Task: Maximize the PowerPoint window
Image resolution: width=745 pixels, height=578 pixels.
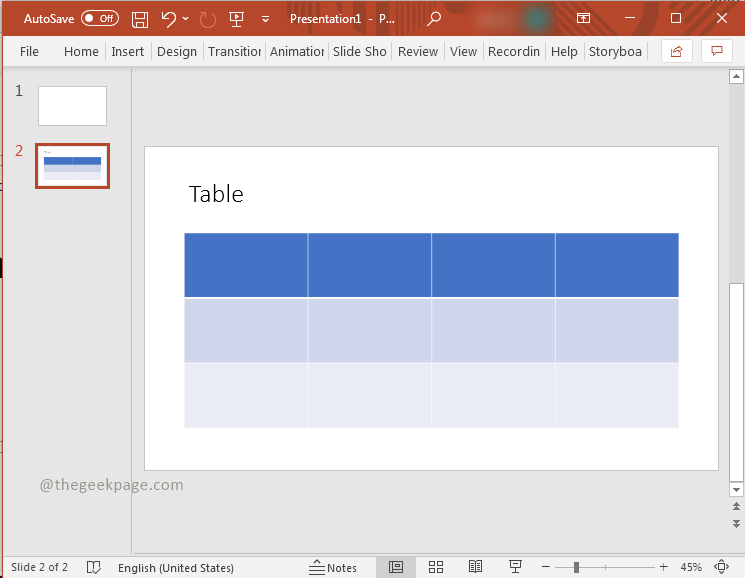Action: (x=676, y=18)
